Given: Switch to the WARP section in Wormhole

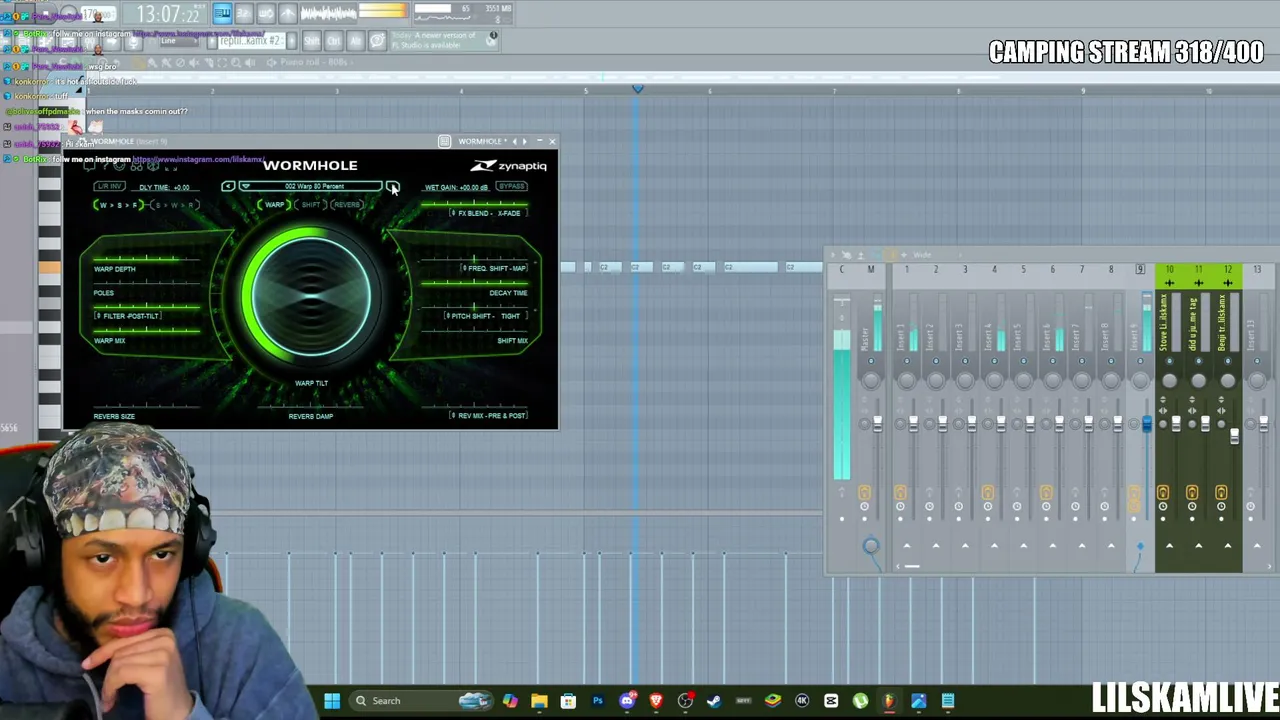Looking at the screenshot, I should (x=273, y=205).
